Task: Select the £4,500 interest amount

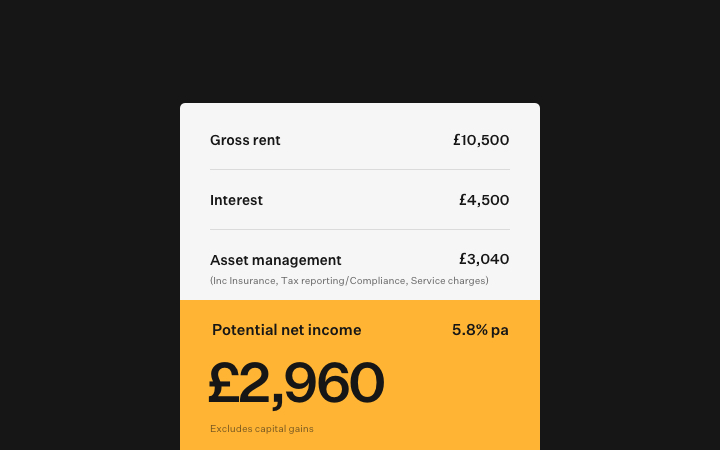Action: tap(484, 200)
